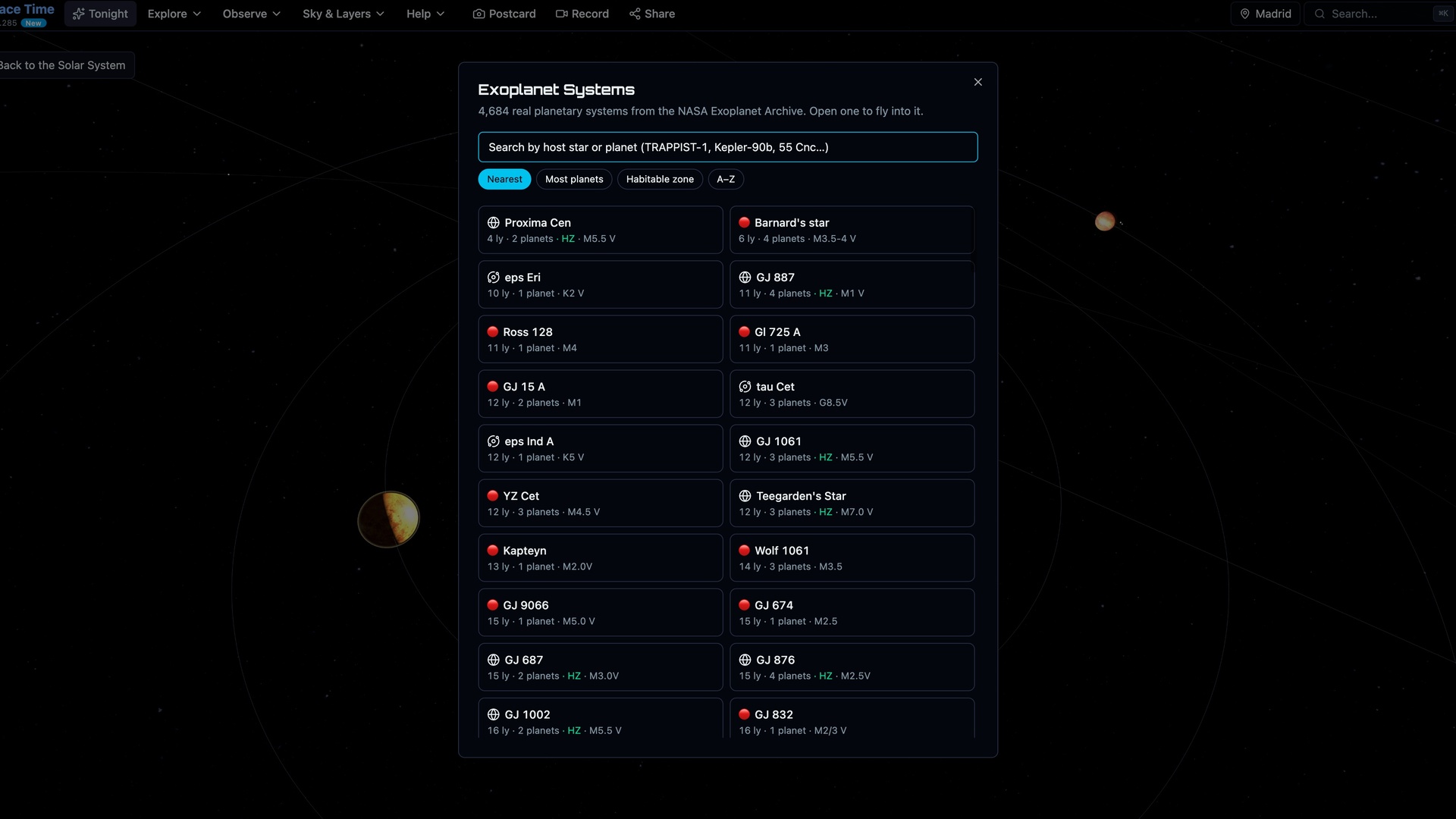Click the globe icon beside GJ 687

tap(493, 660)
